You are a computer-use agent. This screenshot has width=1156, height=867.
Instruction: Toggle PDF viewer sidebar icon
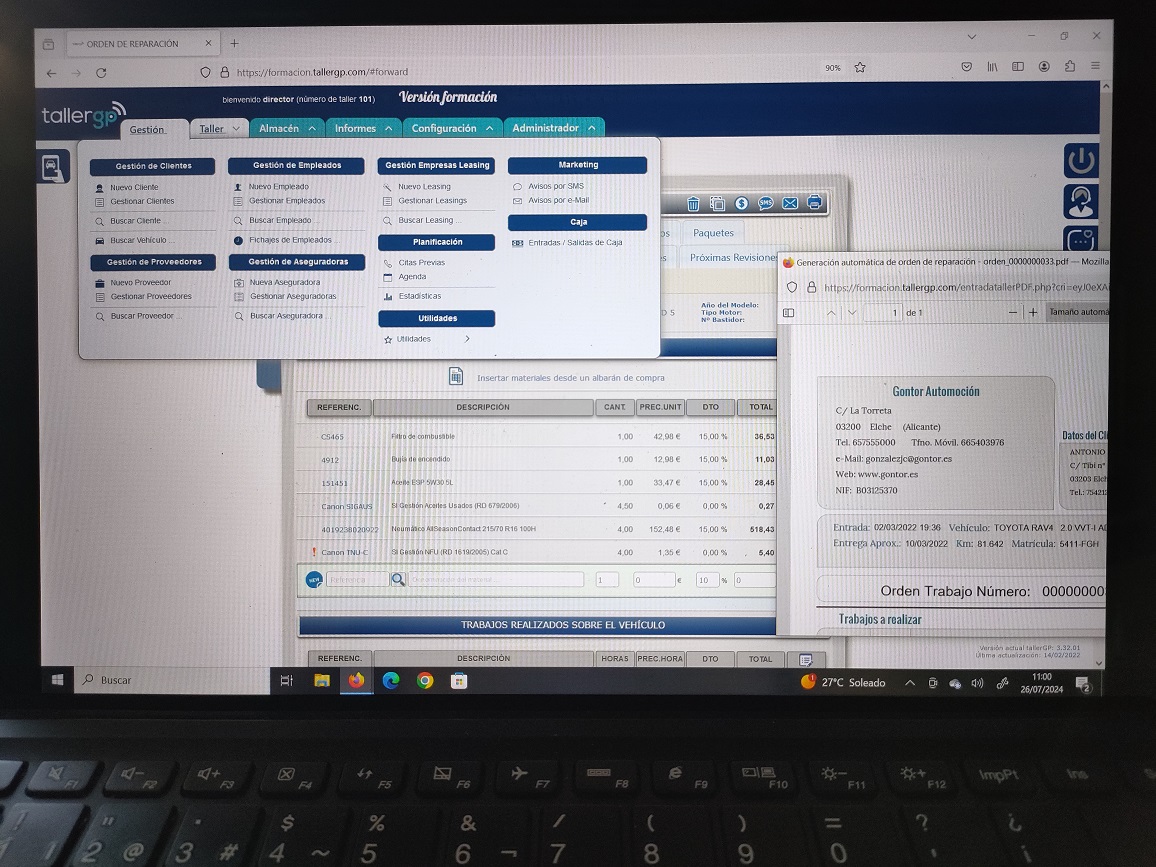tap(788, 313)
